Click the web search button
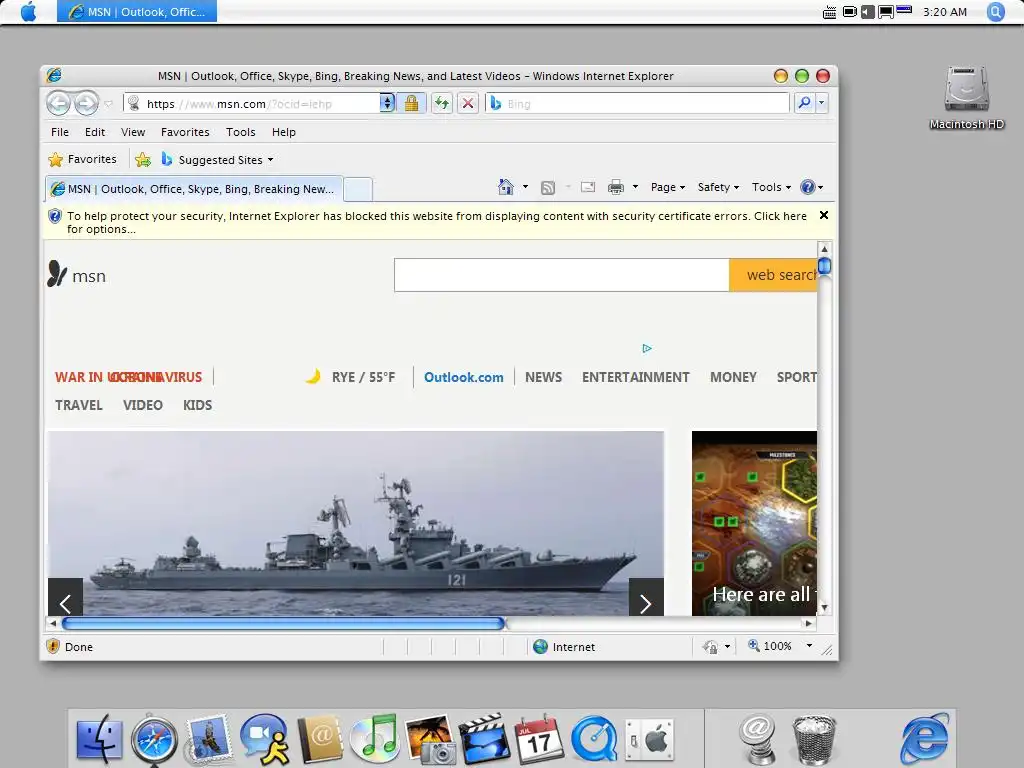The width and height of the screenshot is (1024, 768). pos(773,275)
